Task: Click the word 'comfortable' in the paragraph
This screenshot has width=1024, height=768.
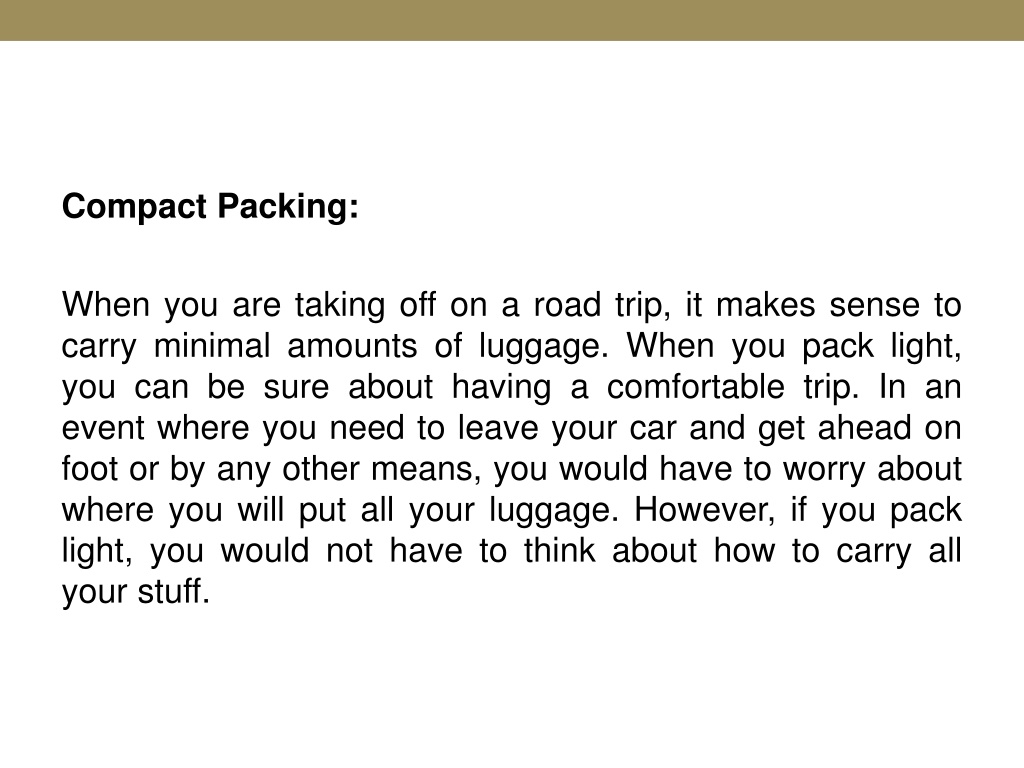Action: pos(696,387)
